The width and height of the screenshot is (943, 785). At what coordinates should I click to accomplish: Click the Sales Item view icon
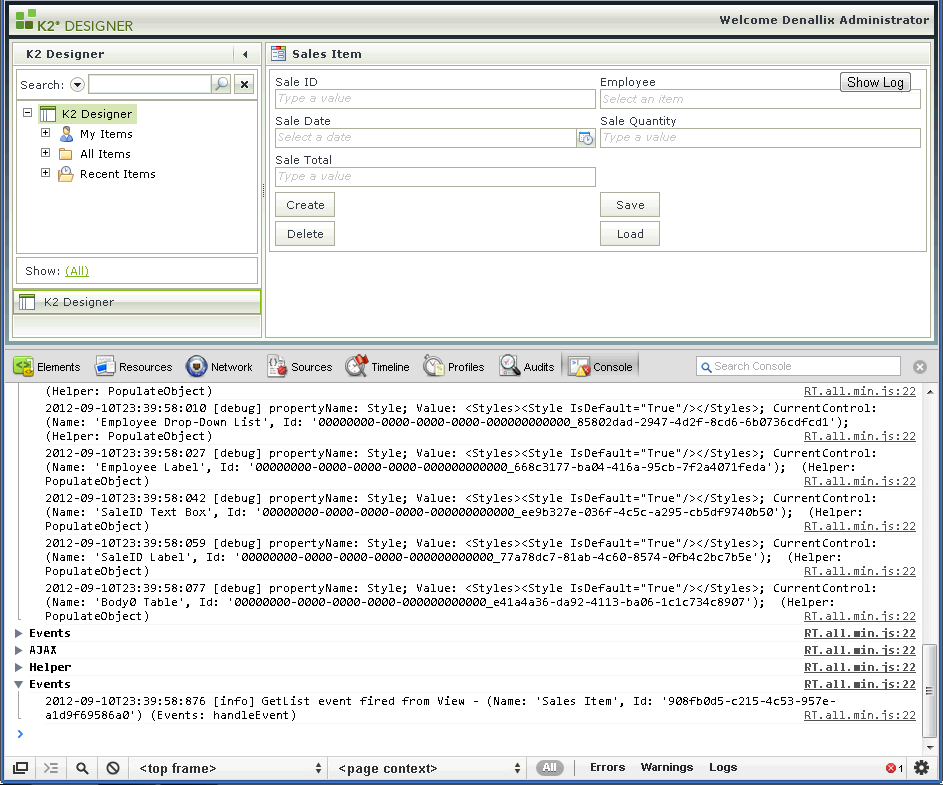278,54
